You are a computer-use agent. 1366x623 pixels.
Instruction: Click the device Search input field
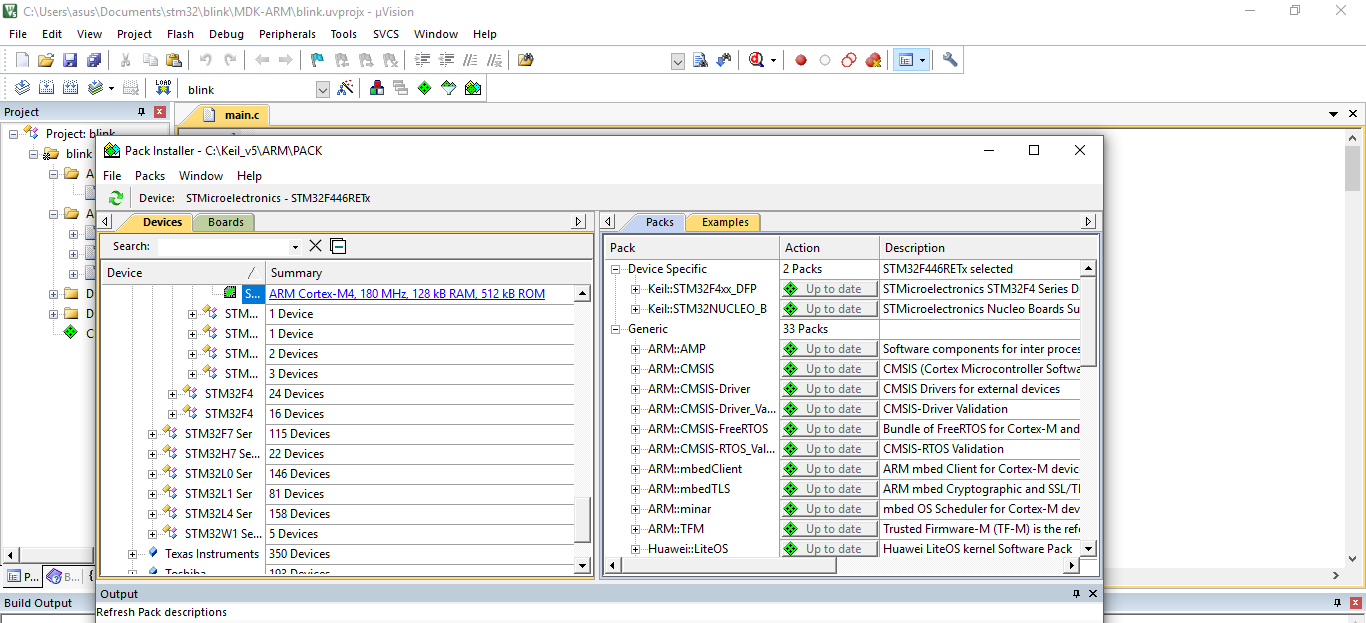[222, 247]
